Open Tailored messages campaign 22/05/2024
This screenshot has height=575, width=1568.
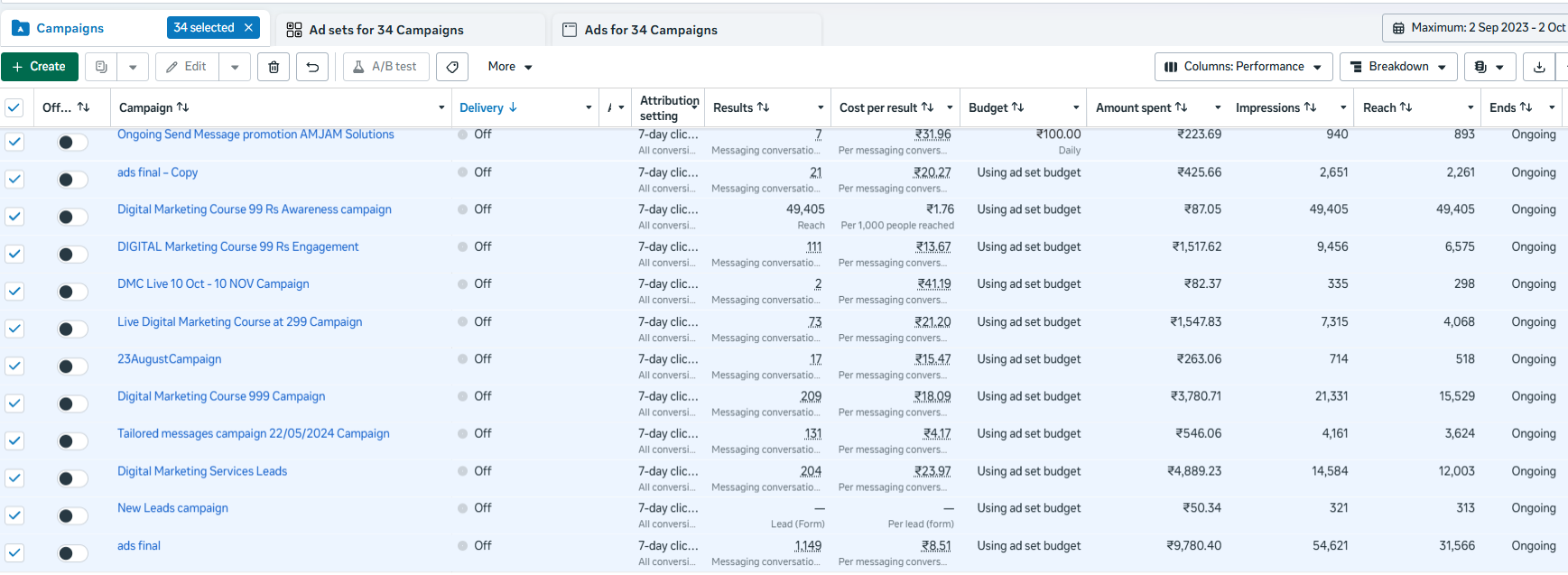[254, 433]
